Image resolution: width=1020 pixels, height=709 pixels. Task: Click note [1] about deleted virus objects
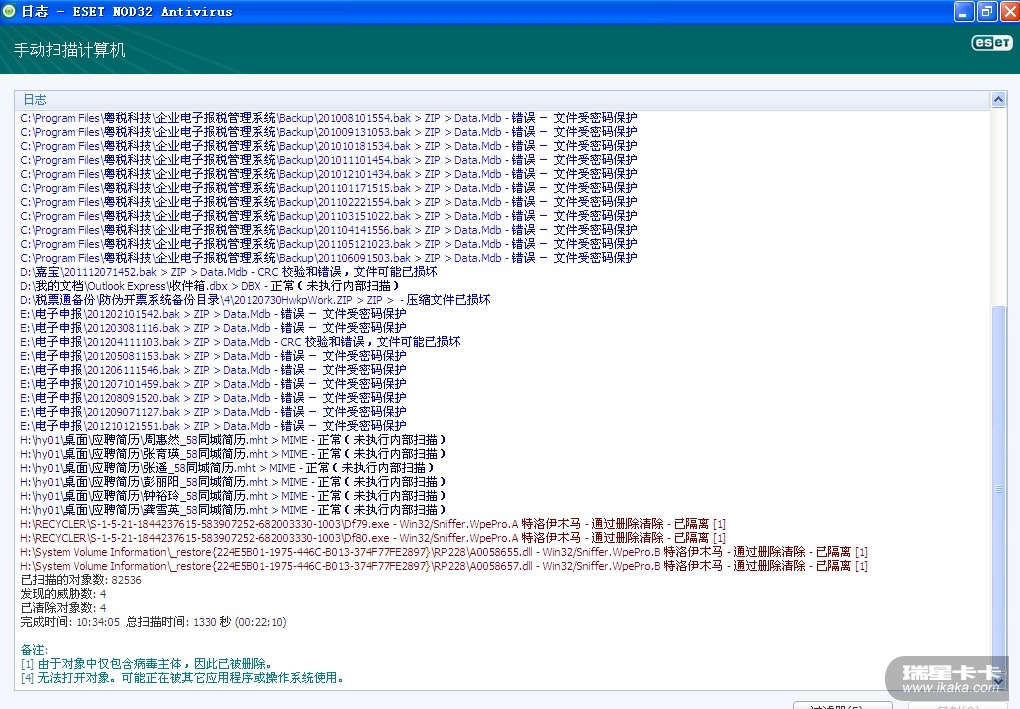click(146, 663)
